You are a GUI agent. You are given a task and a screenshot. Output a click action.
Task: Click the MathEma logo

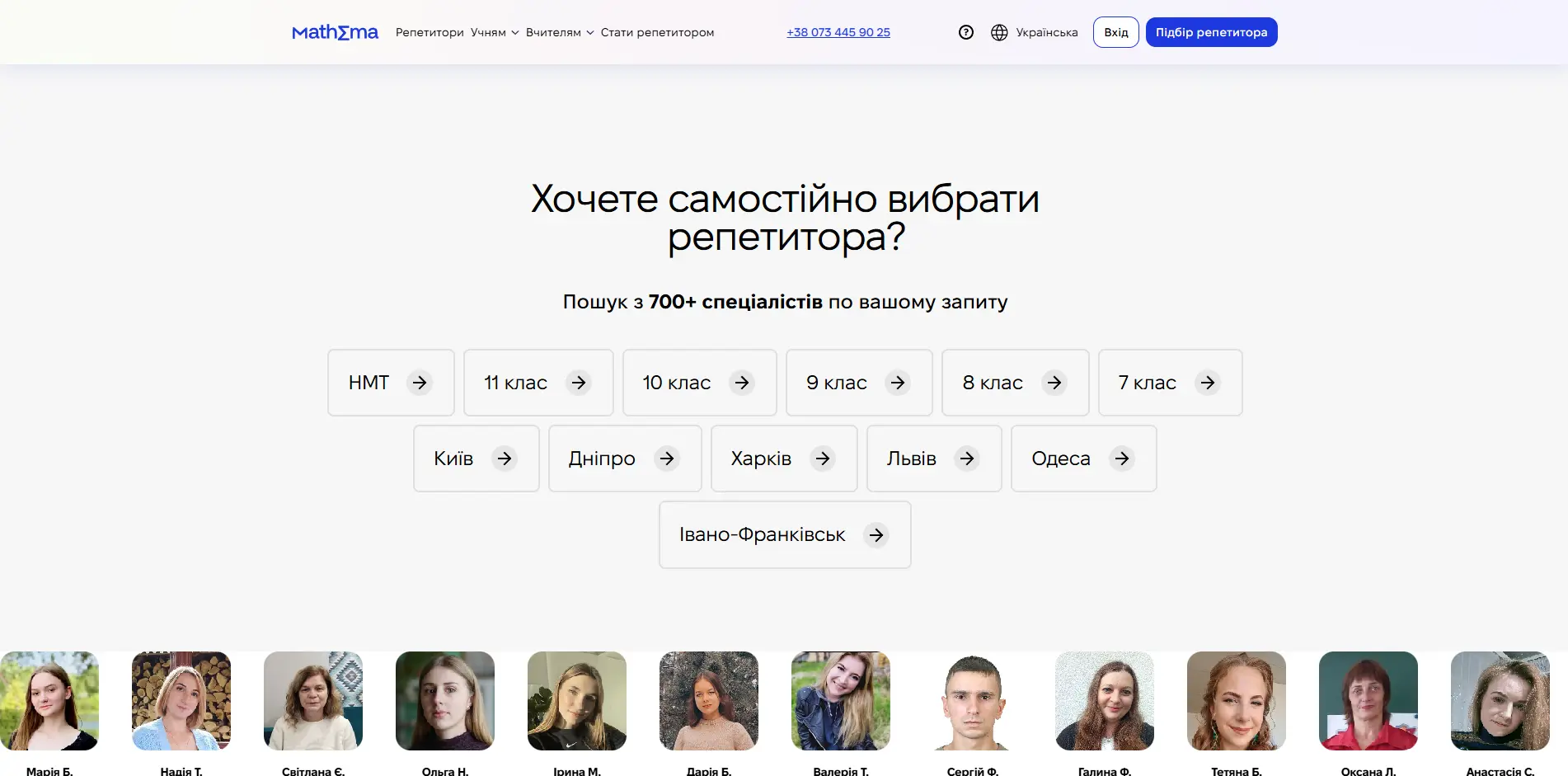[x=335, y=31]
